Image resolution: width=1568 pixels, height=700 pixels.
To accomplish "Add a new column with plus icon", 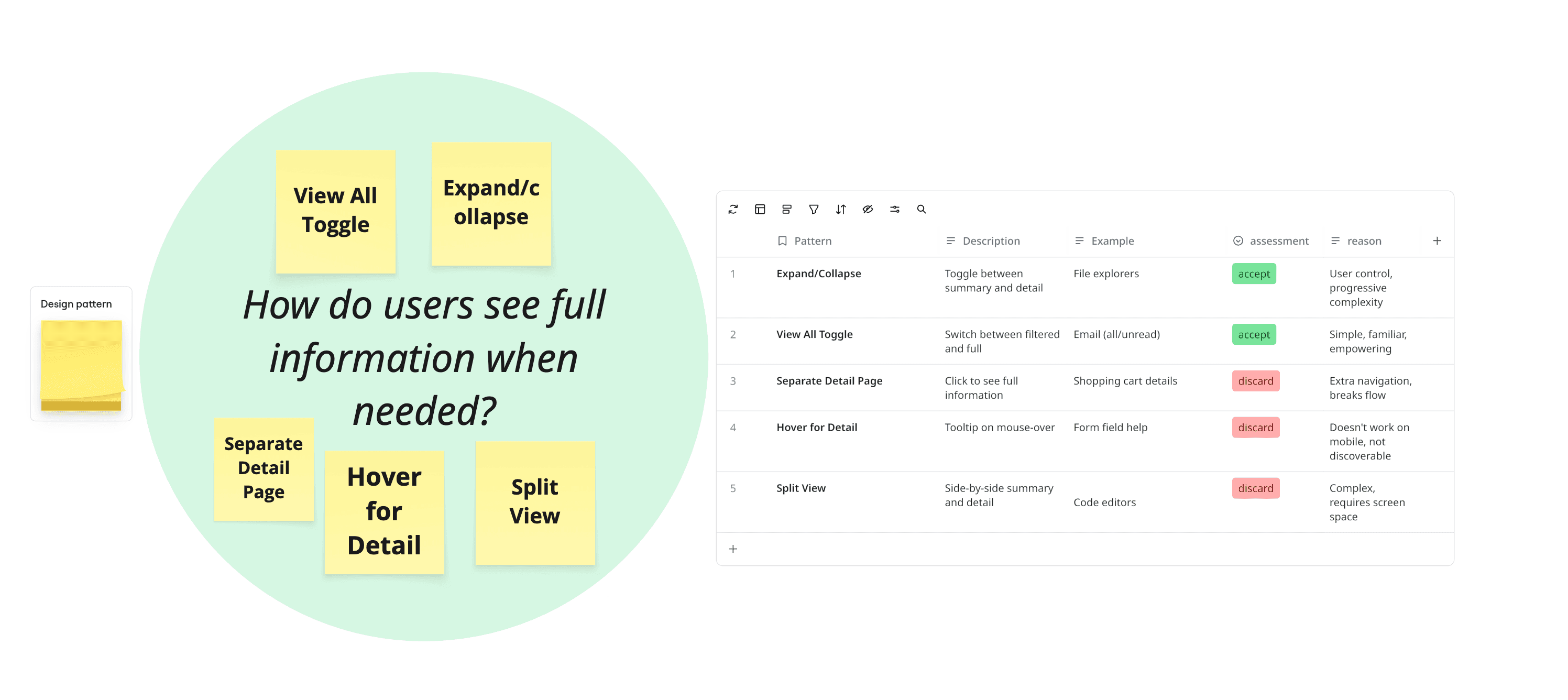I will tap(1437, 241).
